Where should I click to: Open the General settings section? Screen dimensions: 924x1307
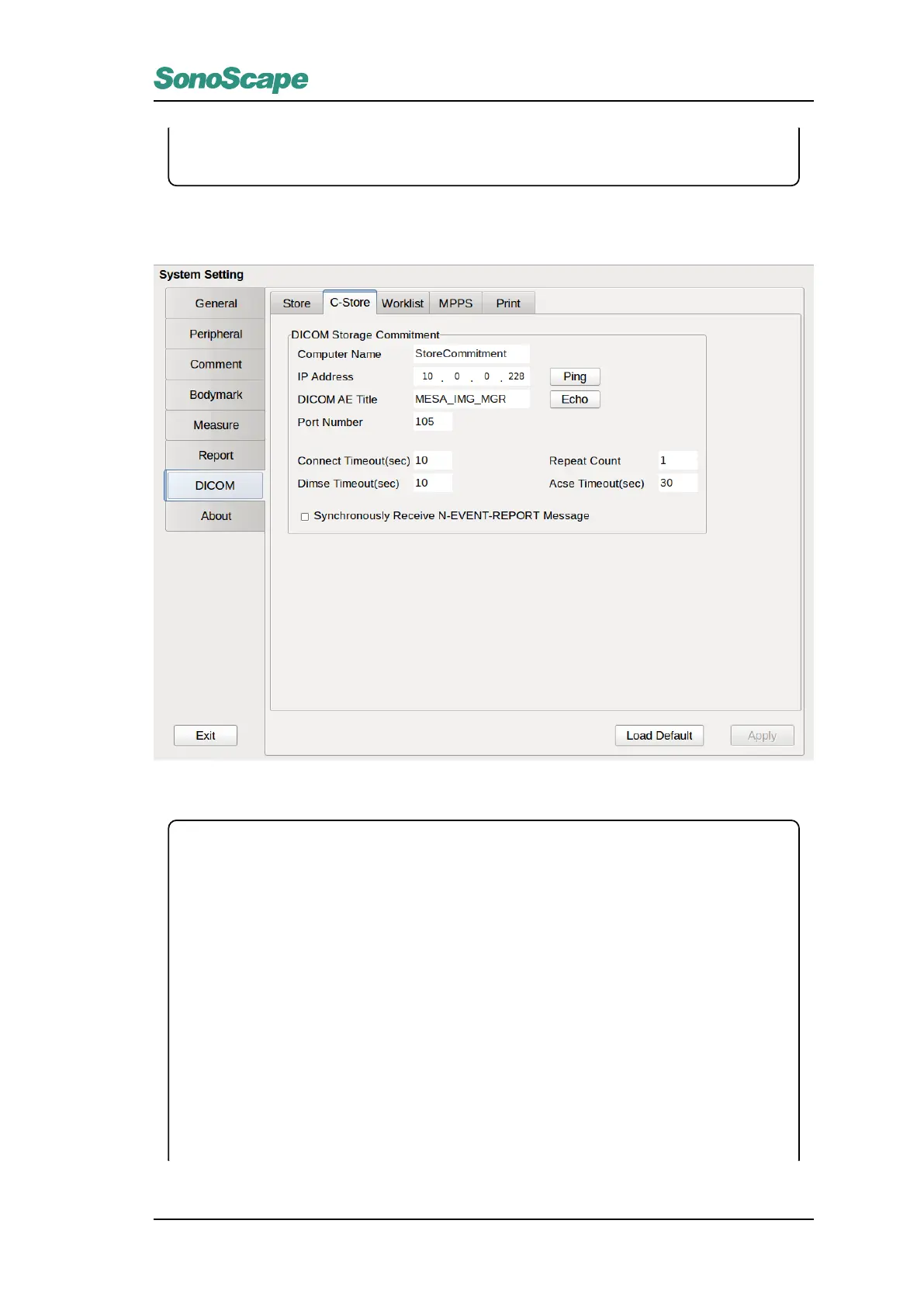(x=216, y=303)
